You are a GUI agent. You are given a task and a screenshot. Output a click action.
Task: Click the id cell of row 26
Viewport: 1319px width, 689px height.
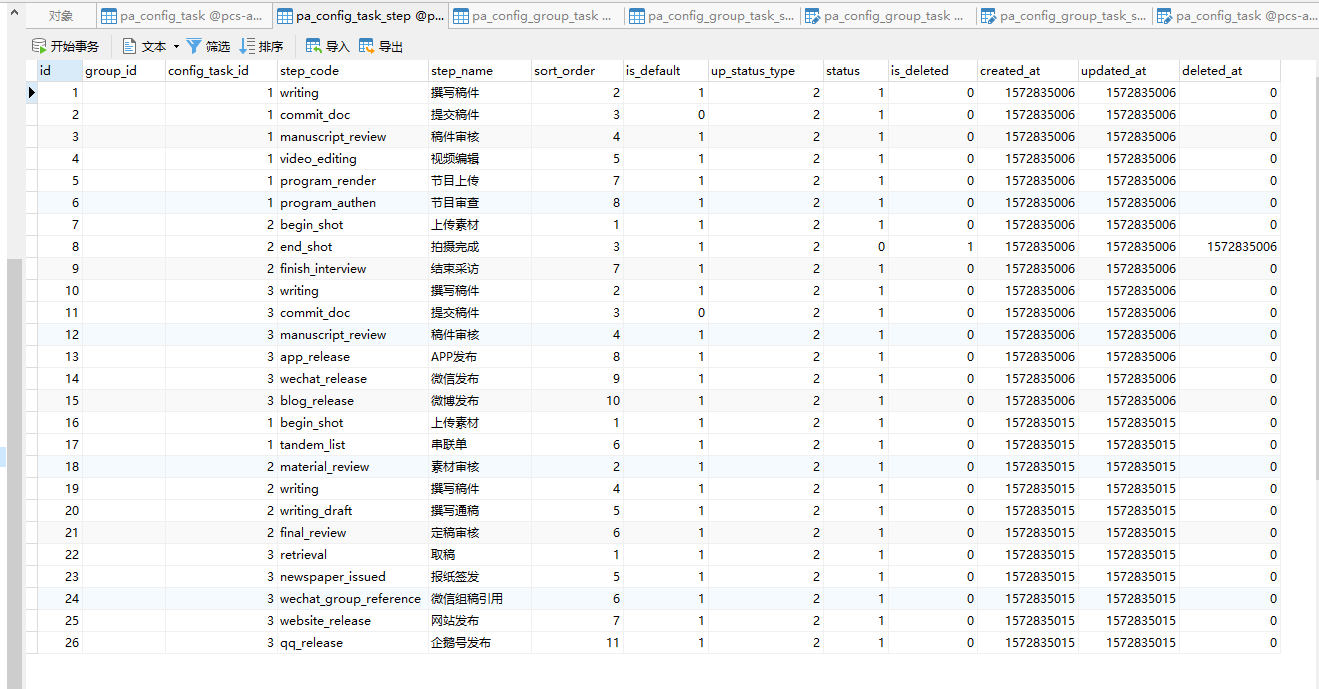(59, 643)
